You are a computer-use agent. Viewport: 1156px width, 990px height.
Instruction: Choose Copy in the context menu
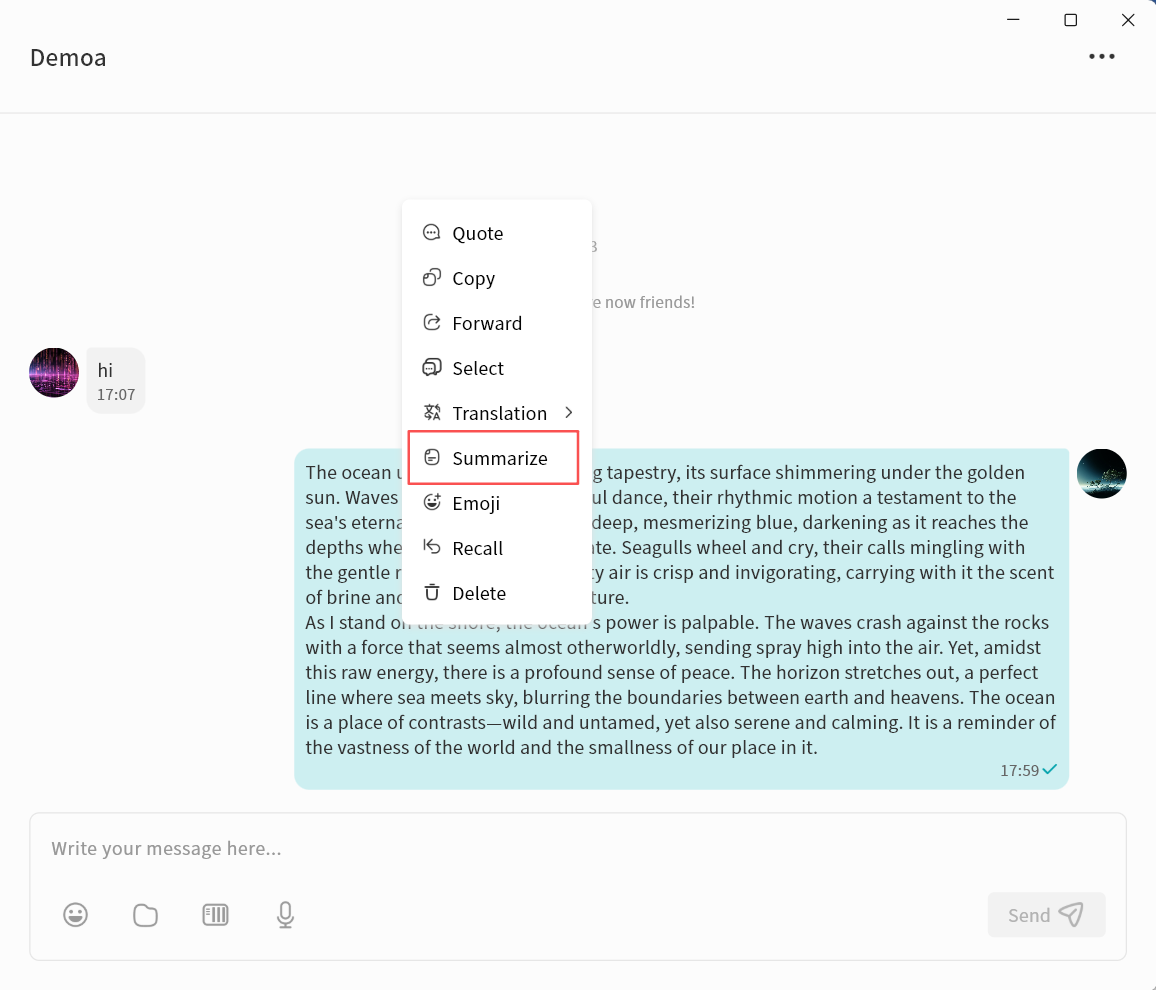[x=473, y=278]
